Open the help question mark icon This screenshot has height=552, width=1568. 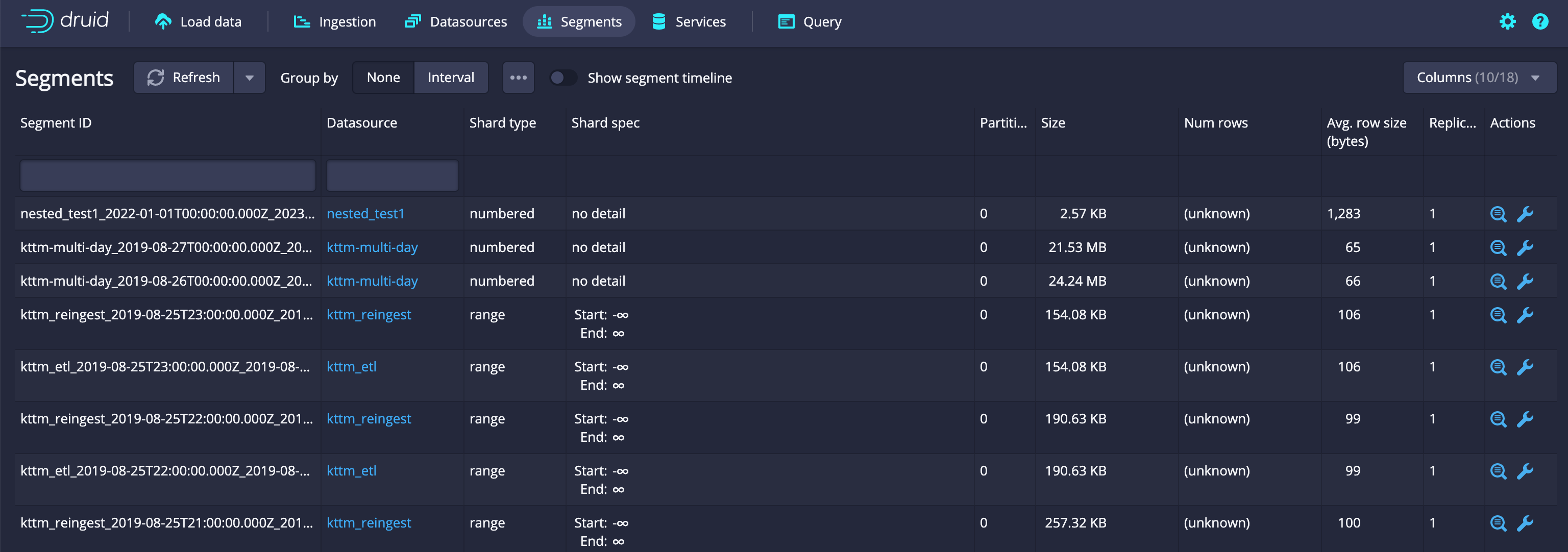[x=1540, y=22]
